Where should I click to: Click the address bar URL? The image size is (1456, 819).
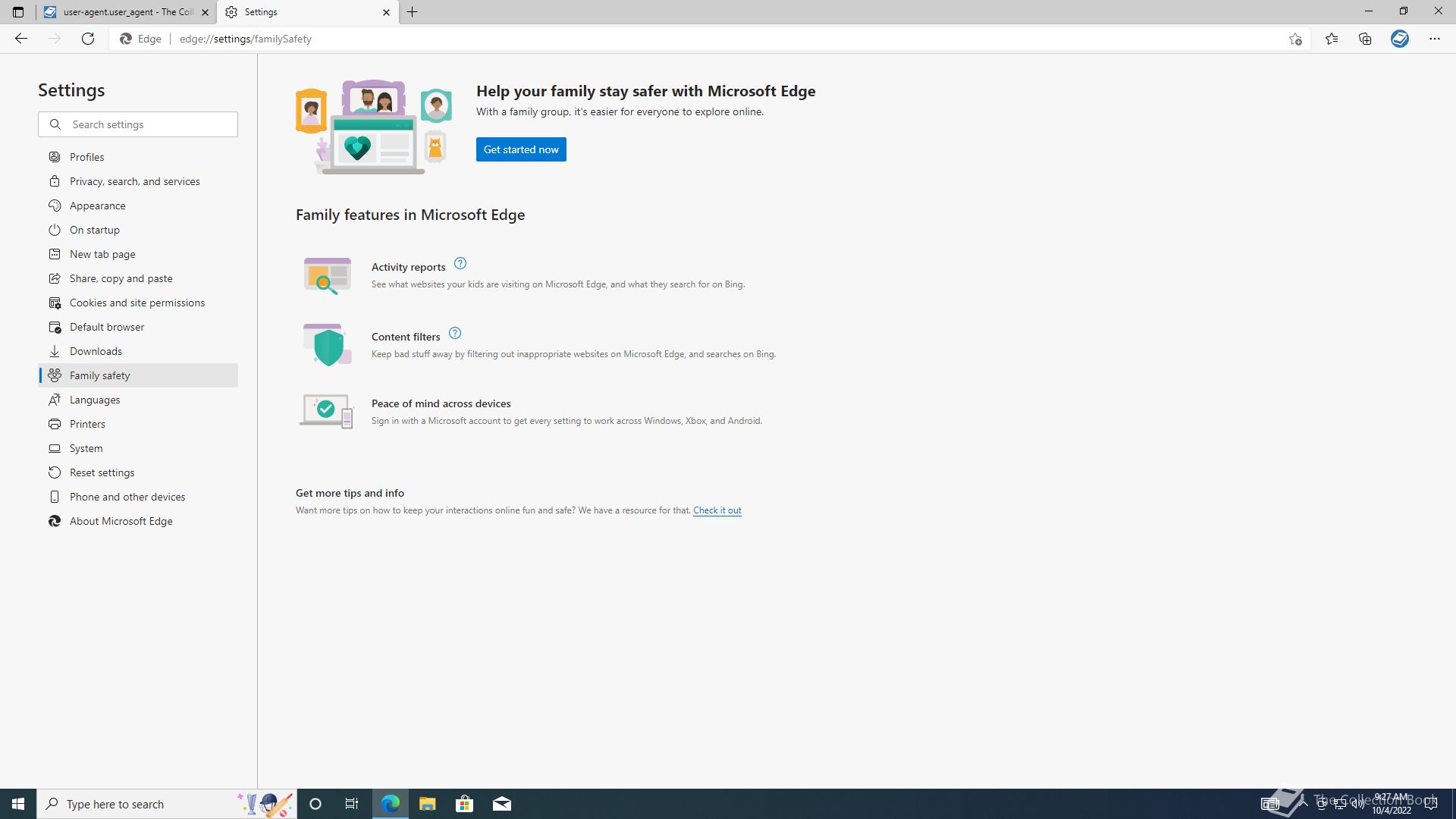[246, 39]
